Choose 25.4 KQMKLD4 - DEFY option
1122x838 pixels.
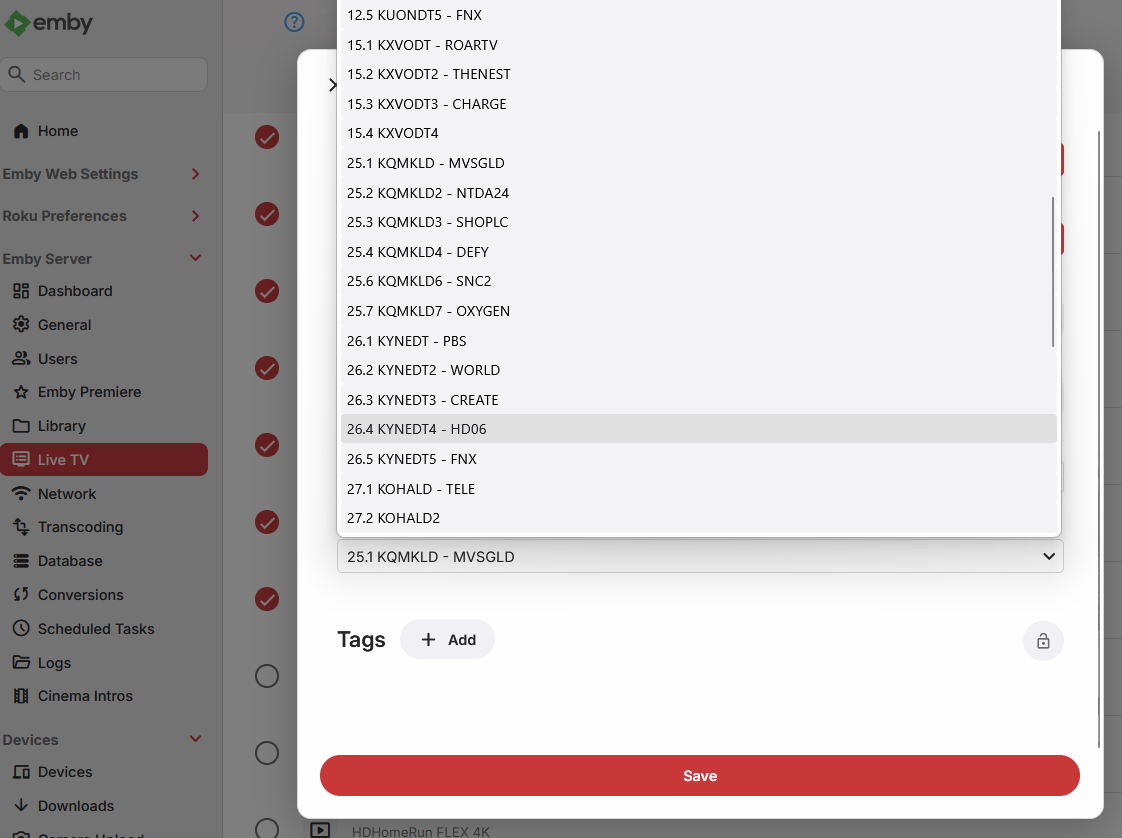(x=698, y=252)
